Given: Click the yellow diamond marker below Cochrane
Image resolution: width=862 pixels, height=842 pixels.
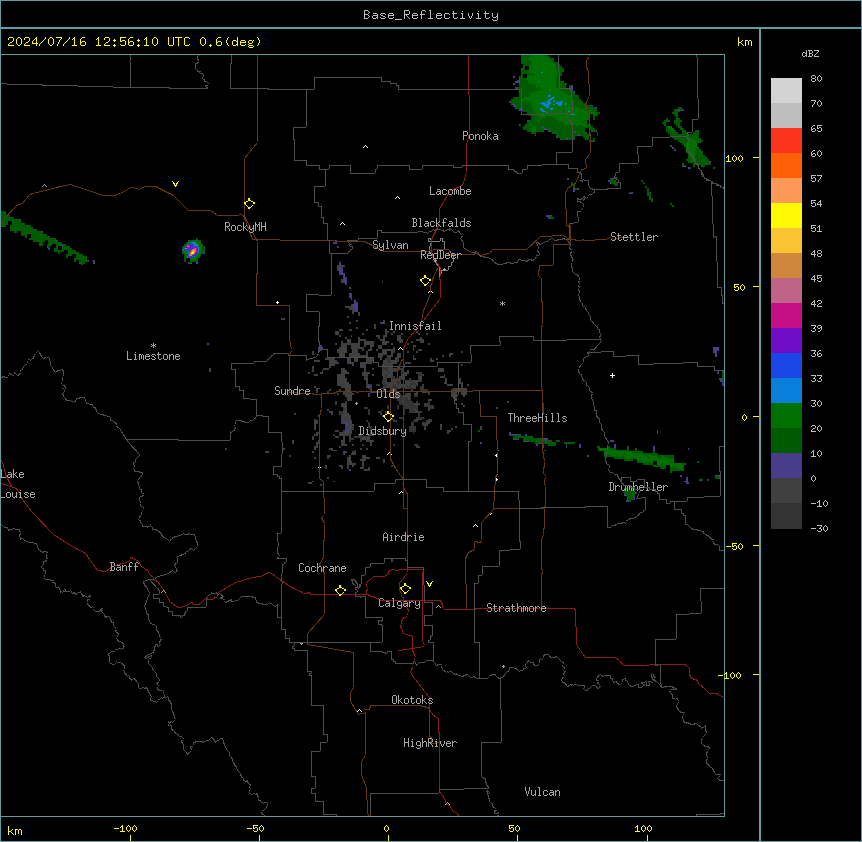Looking at the screenshot, I should [x=340, y=590].
